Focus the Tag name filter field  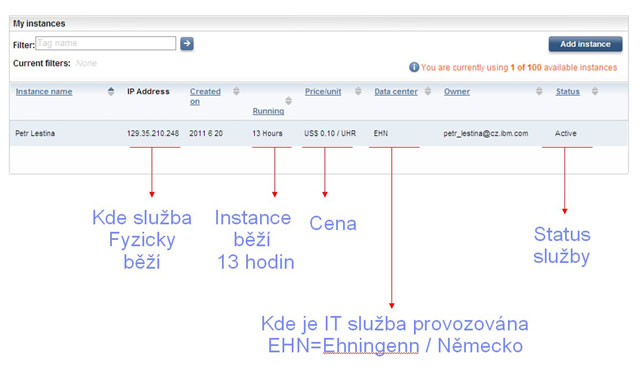pos(106,43)
